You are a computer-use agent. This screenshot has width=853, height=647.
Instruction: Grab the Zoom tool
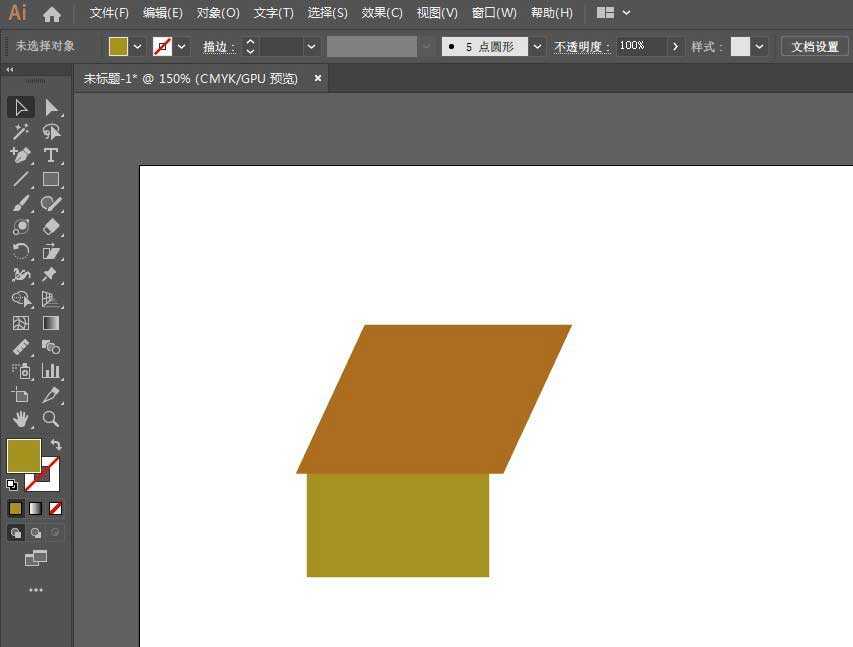[x=51, y=419]
